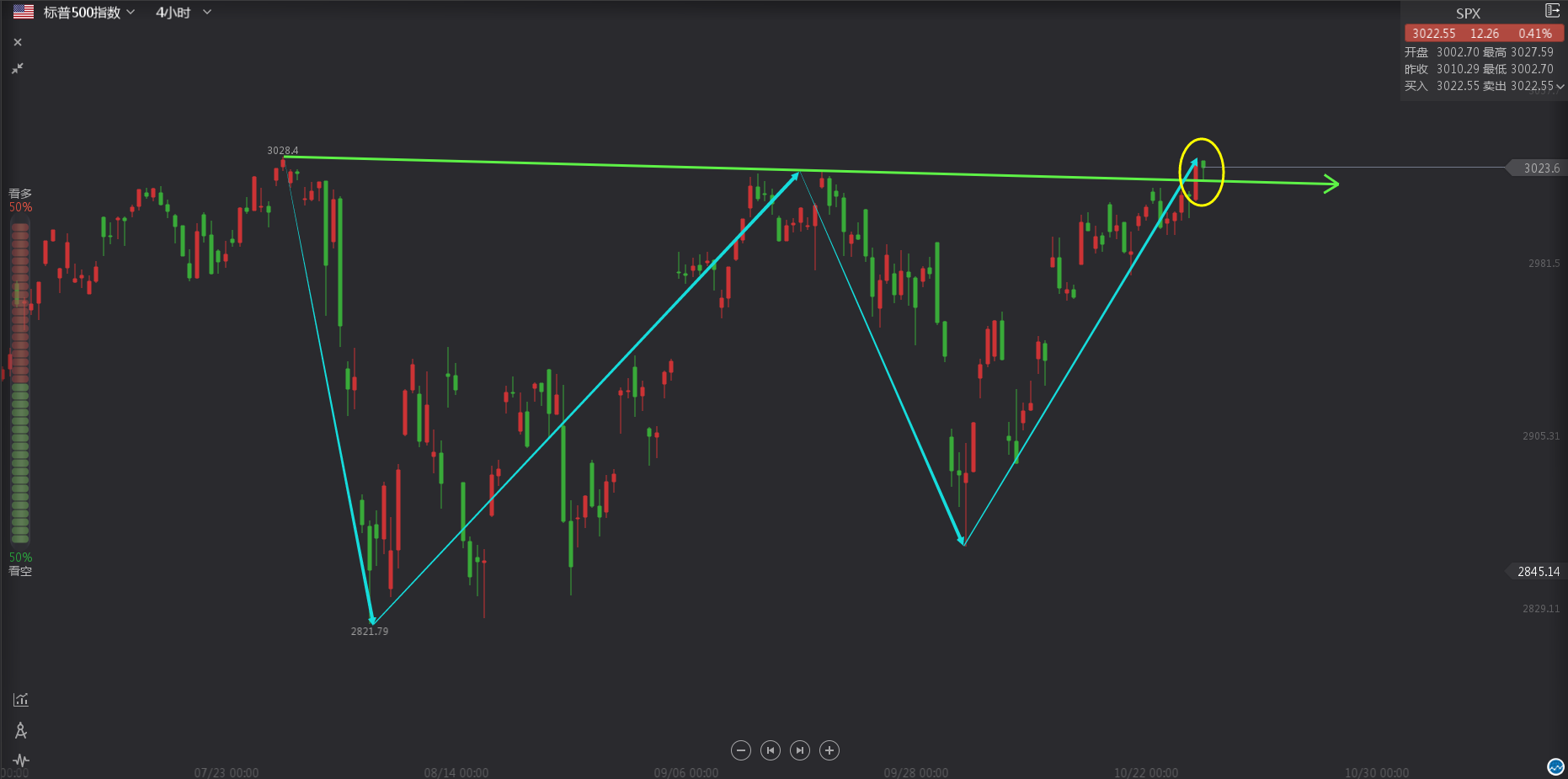Open the 标普500指数 symbol dropdown

tap(88, 13)
